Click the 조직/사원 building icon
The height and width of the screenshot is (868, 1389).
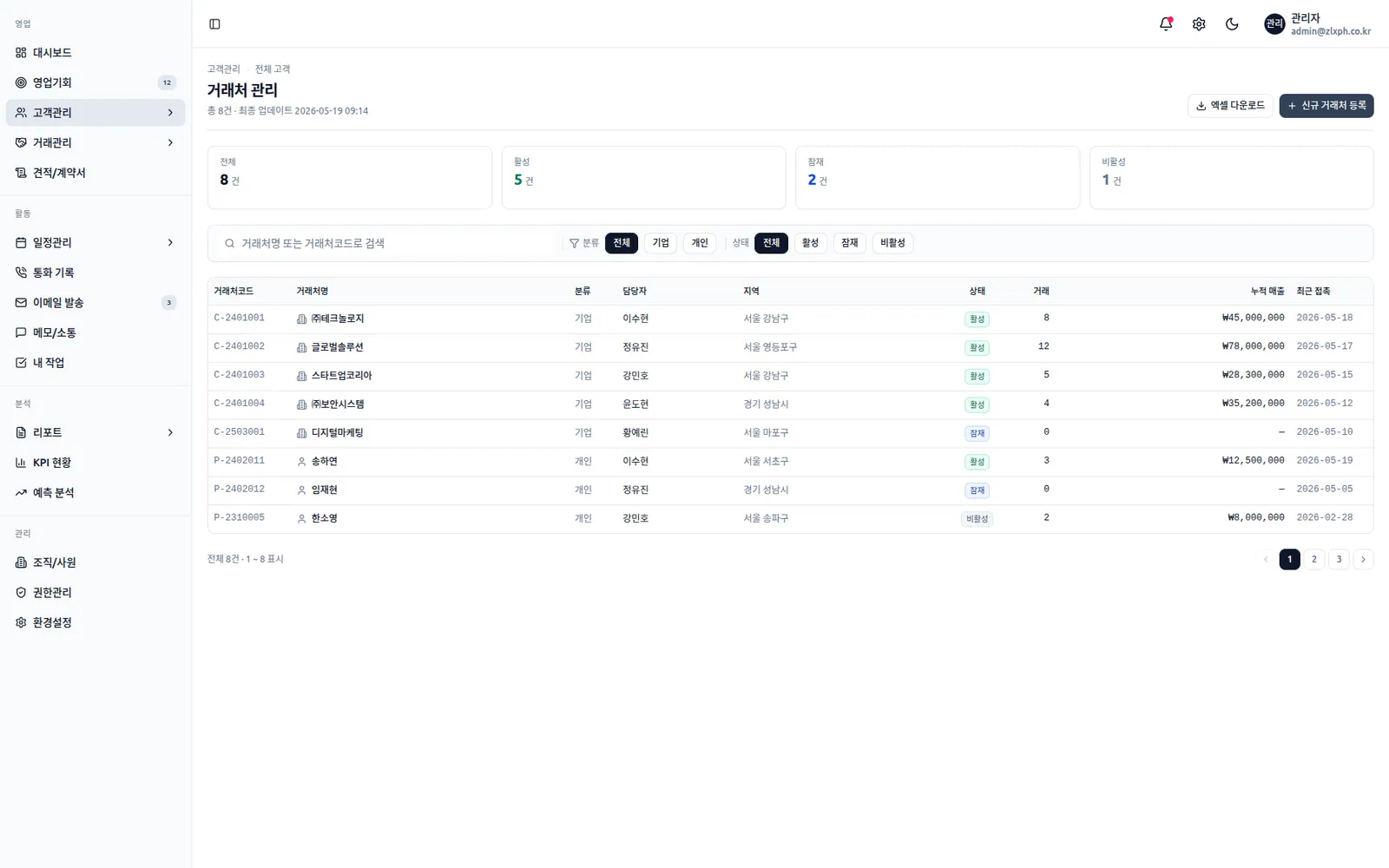pyautogui.click(x=21, y=562)
